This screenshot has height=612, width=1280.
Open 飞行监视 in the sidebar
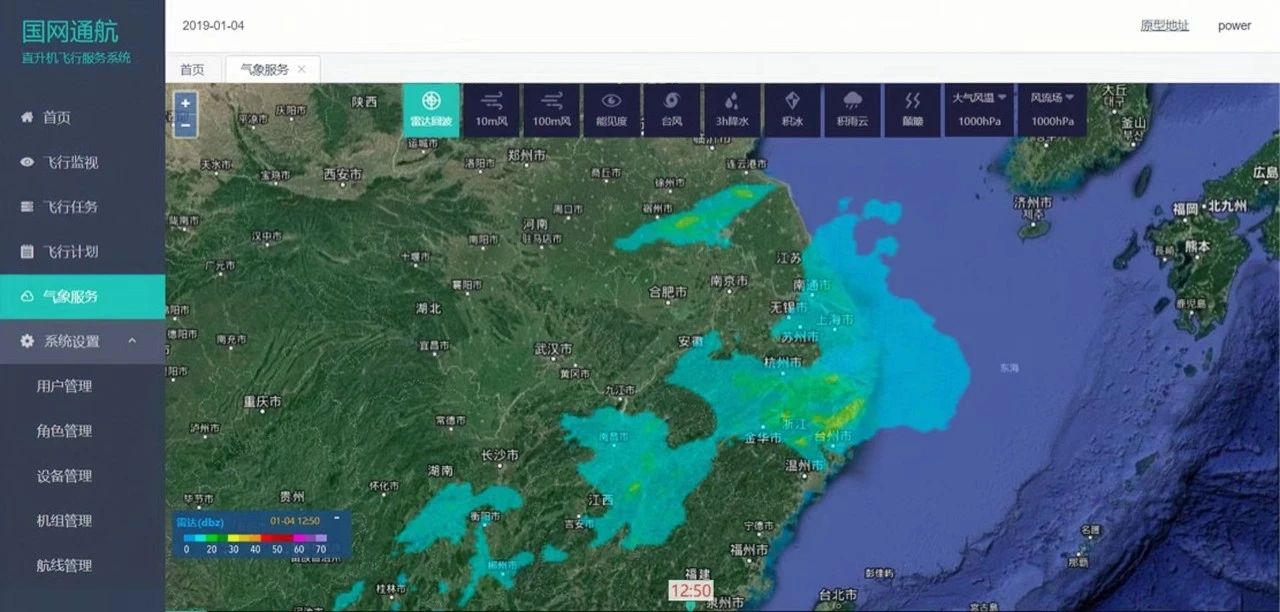coord(82,162)
